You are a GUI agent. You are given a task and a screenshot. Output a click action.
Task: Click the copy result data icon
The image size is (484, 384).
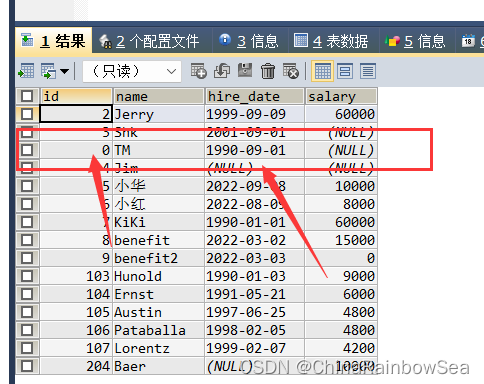pyautogui.click(x=48, y=71)
